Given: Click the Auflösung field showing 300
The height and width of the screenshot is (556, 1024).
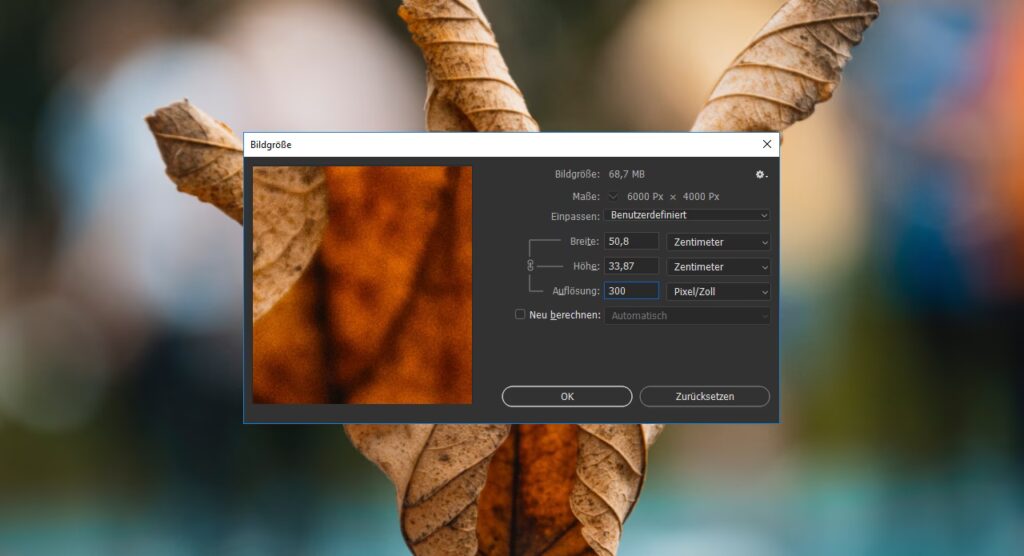Looking at the screenshot, I should tap(631, 291).
